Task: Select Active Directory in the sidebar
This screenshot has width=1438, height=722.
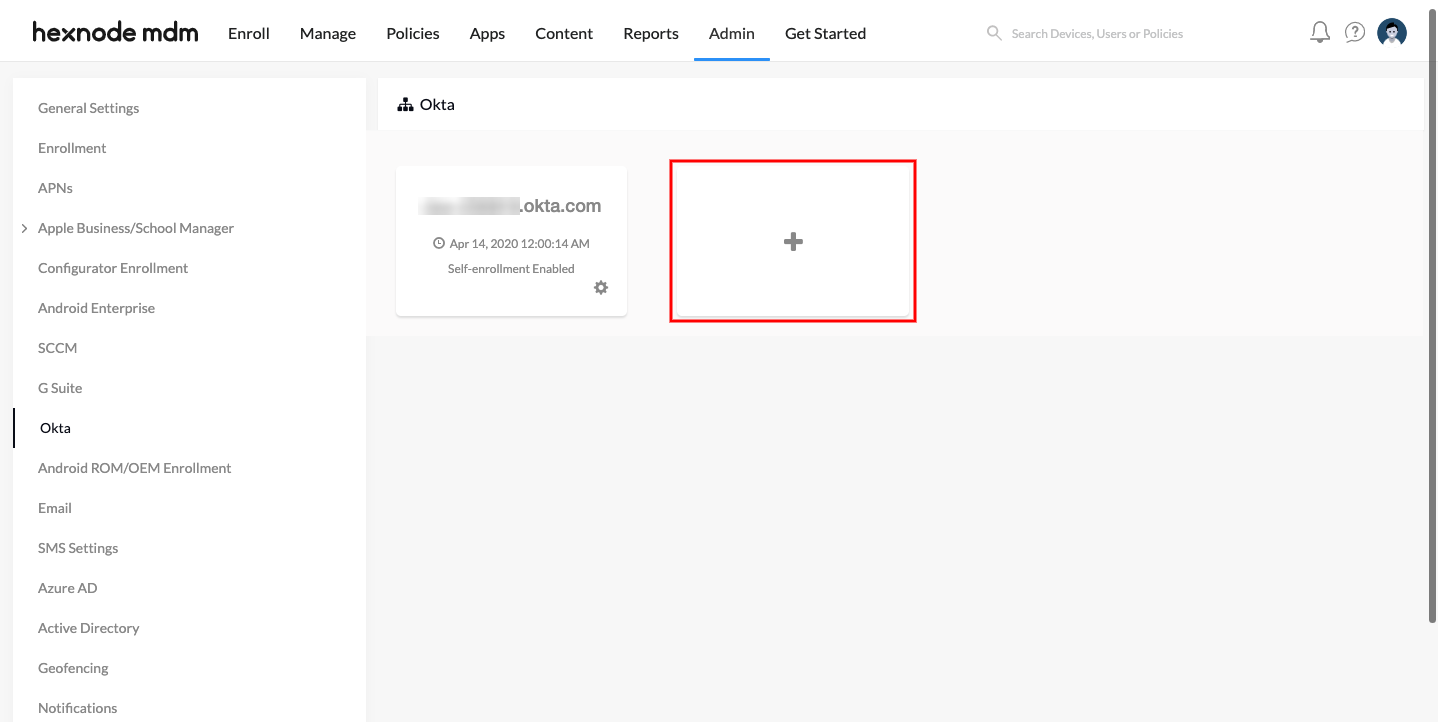Action: point(88,628)
